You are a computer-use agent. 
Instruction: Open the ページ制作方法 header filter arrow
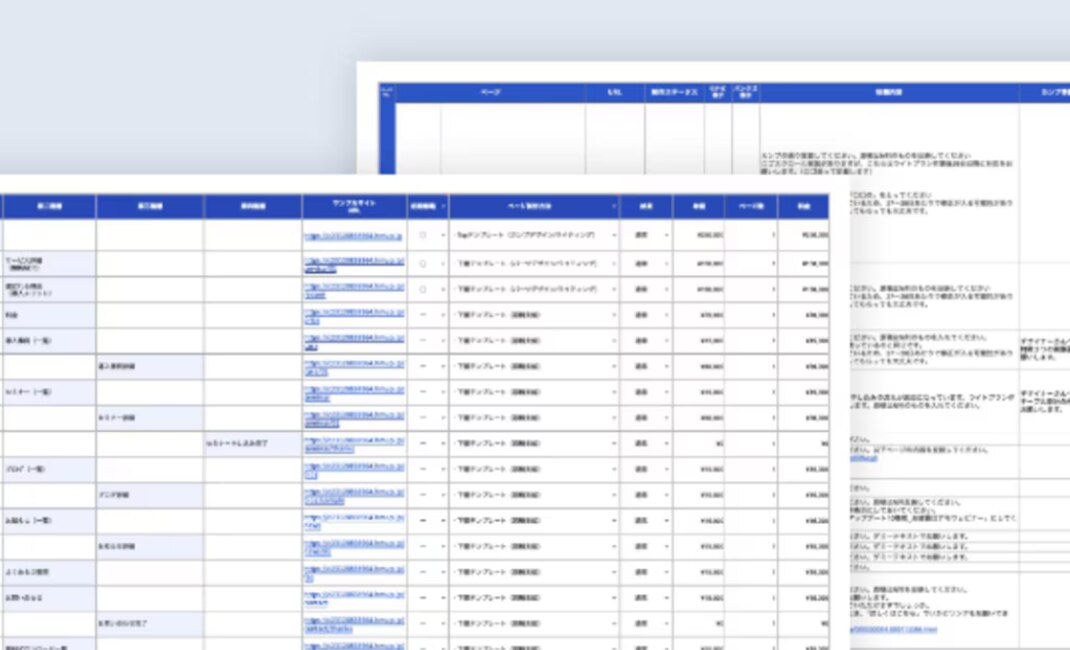pyautogui.click(x=614, y=207)
